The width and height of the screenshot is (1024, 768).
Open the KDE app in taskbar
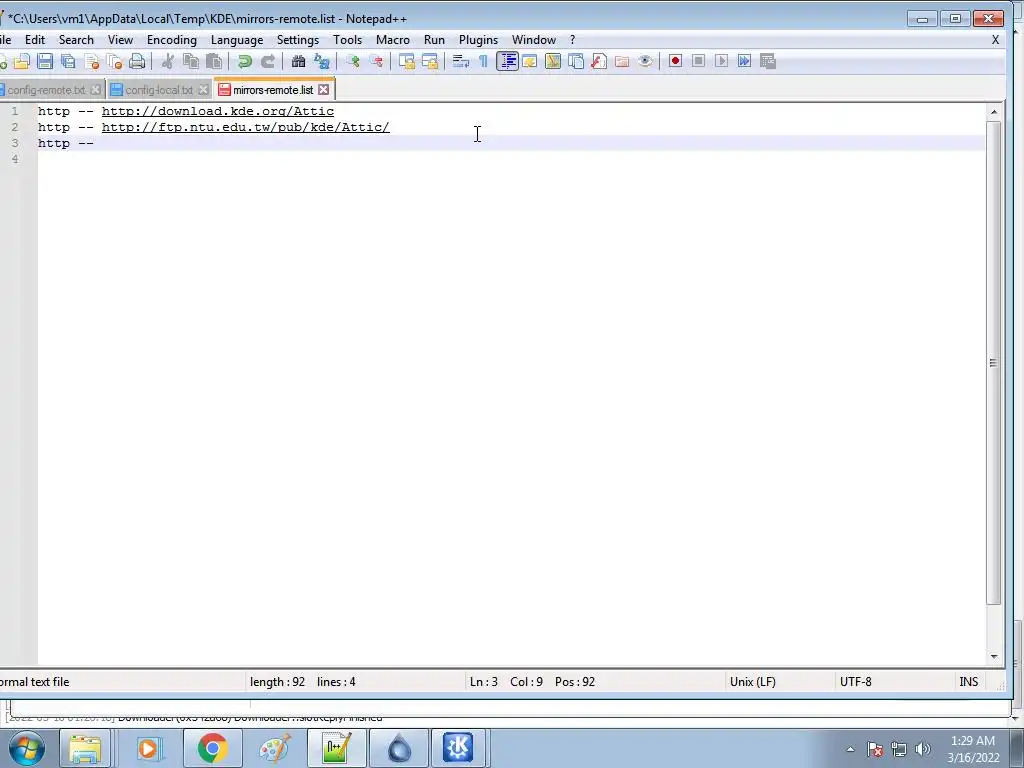click(x=458, y=748)
